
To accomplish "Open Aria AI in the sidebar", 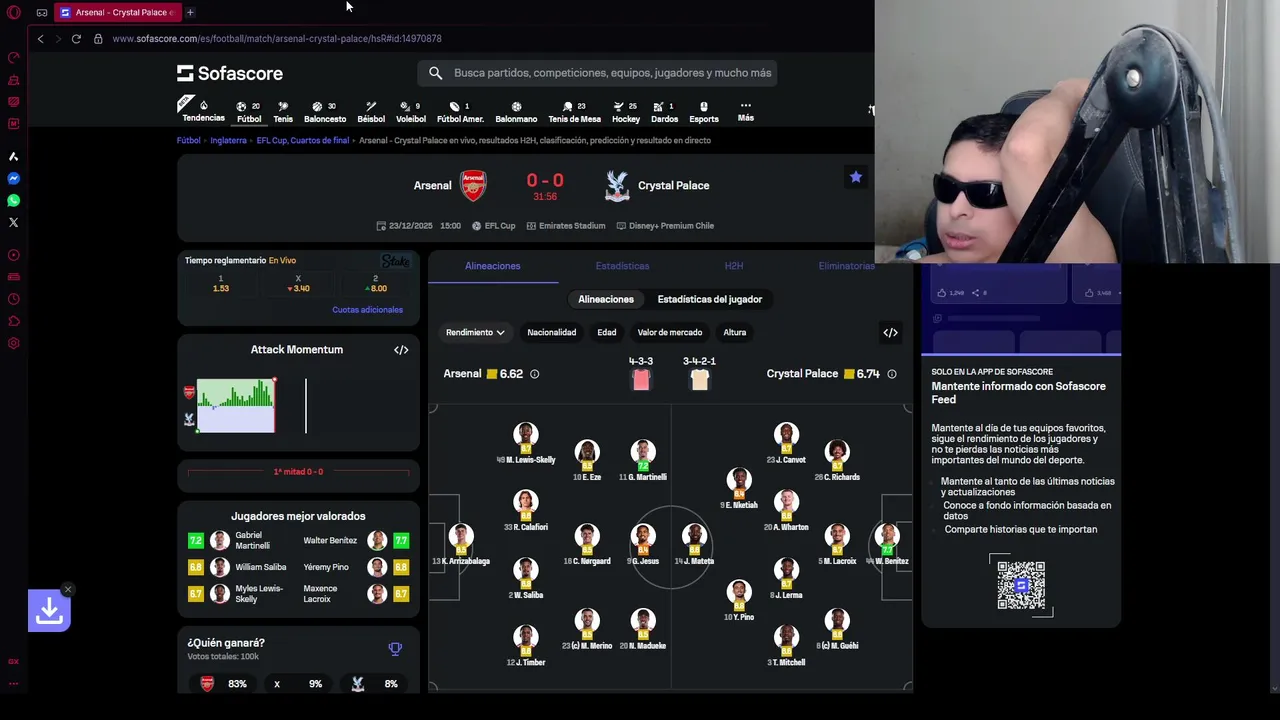I will coord(14,156).
